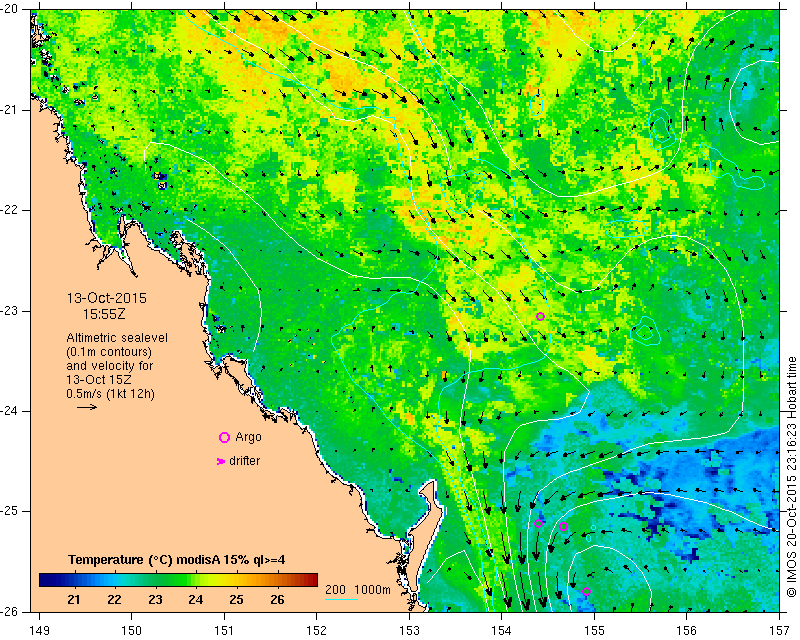Click the longitude axis label '149'
This screenshot has height=640, width=800.
[39, 631]
